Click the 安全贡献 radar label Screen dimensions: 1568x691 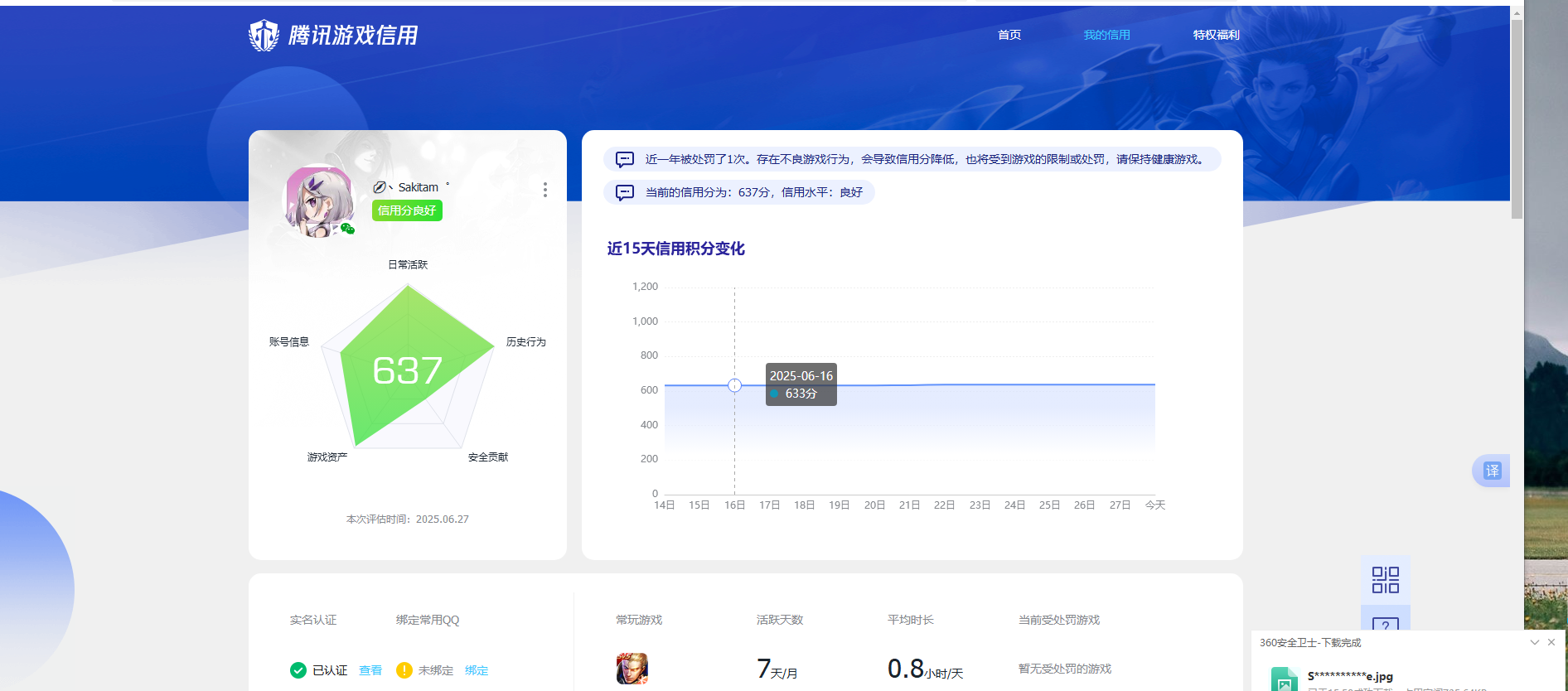coord(488,457)
